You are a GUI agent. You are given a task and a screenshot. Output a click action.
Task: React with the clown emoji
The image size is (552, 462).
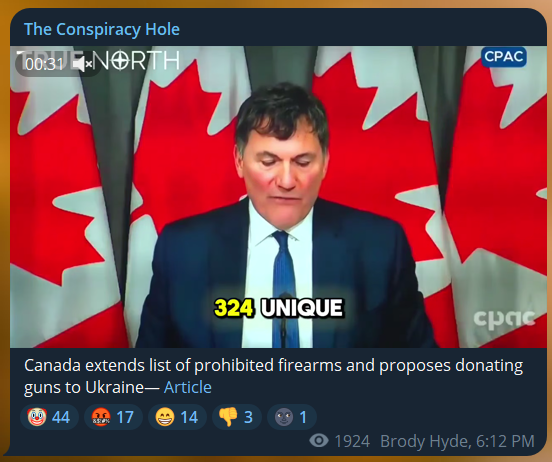click(37, 417)
